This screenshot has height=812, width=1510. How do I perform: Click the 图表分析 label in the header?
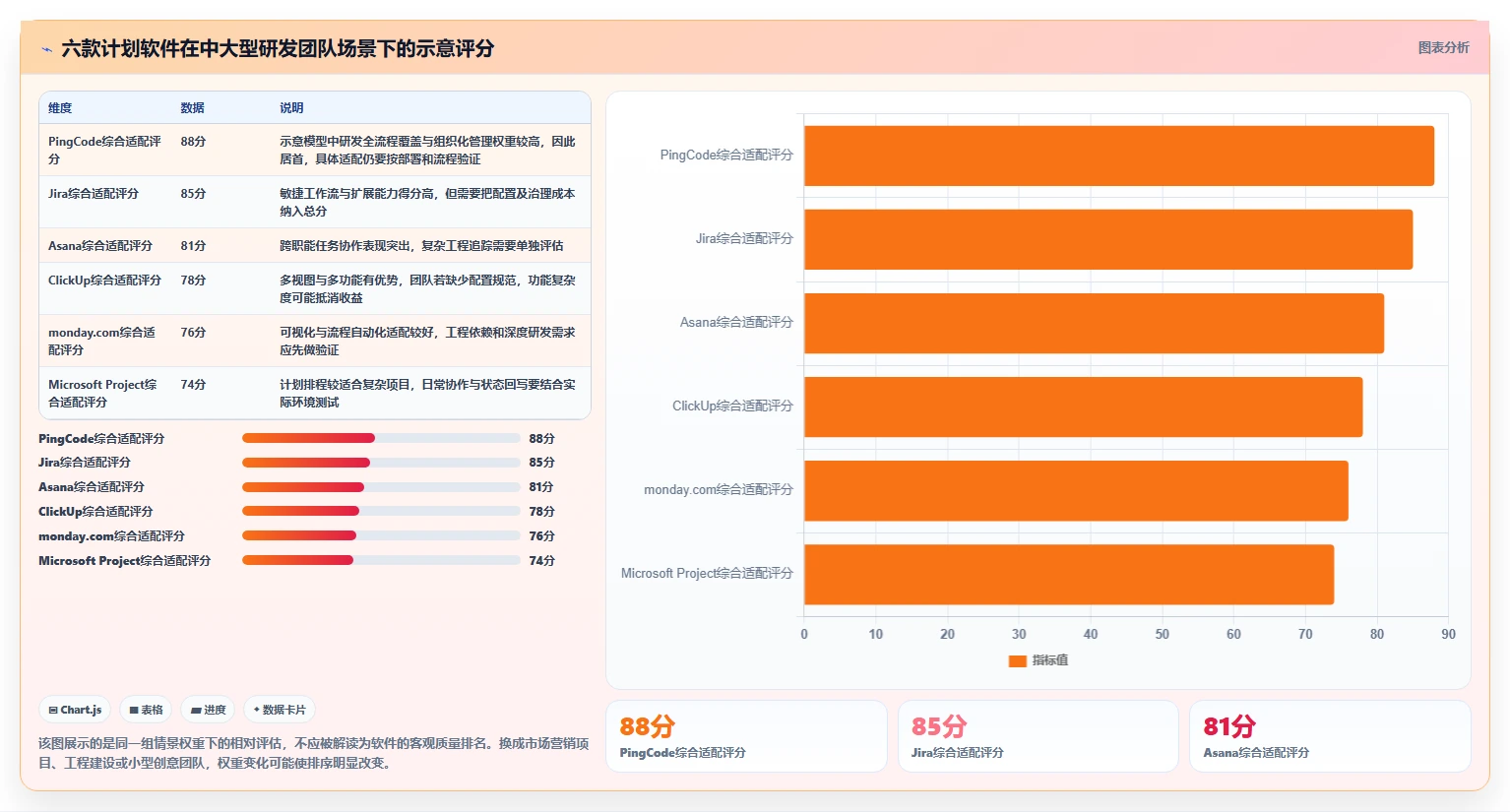pyautogui.click(x=1443, y=47)
